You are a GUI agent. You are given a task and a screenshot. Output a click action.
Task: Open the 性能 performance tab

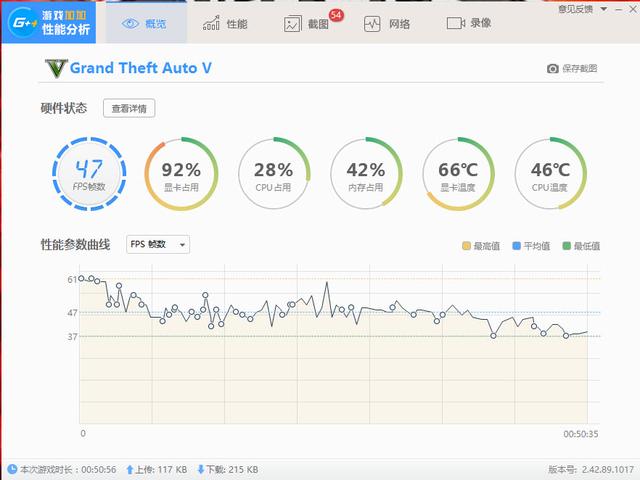(x=225, y=24)
